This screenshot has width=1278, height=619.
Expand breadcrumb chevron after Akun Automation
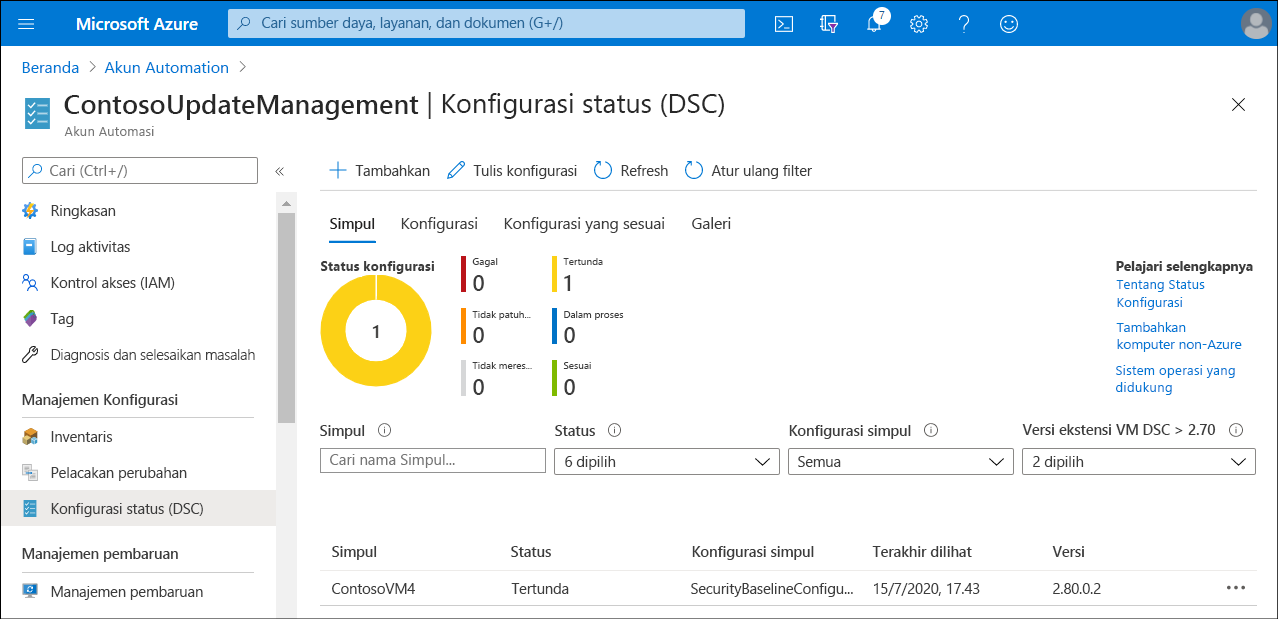pyautogui.click(x=242, y=68)
